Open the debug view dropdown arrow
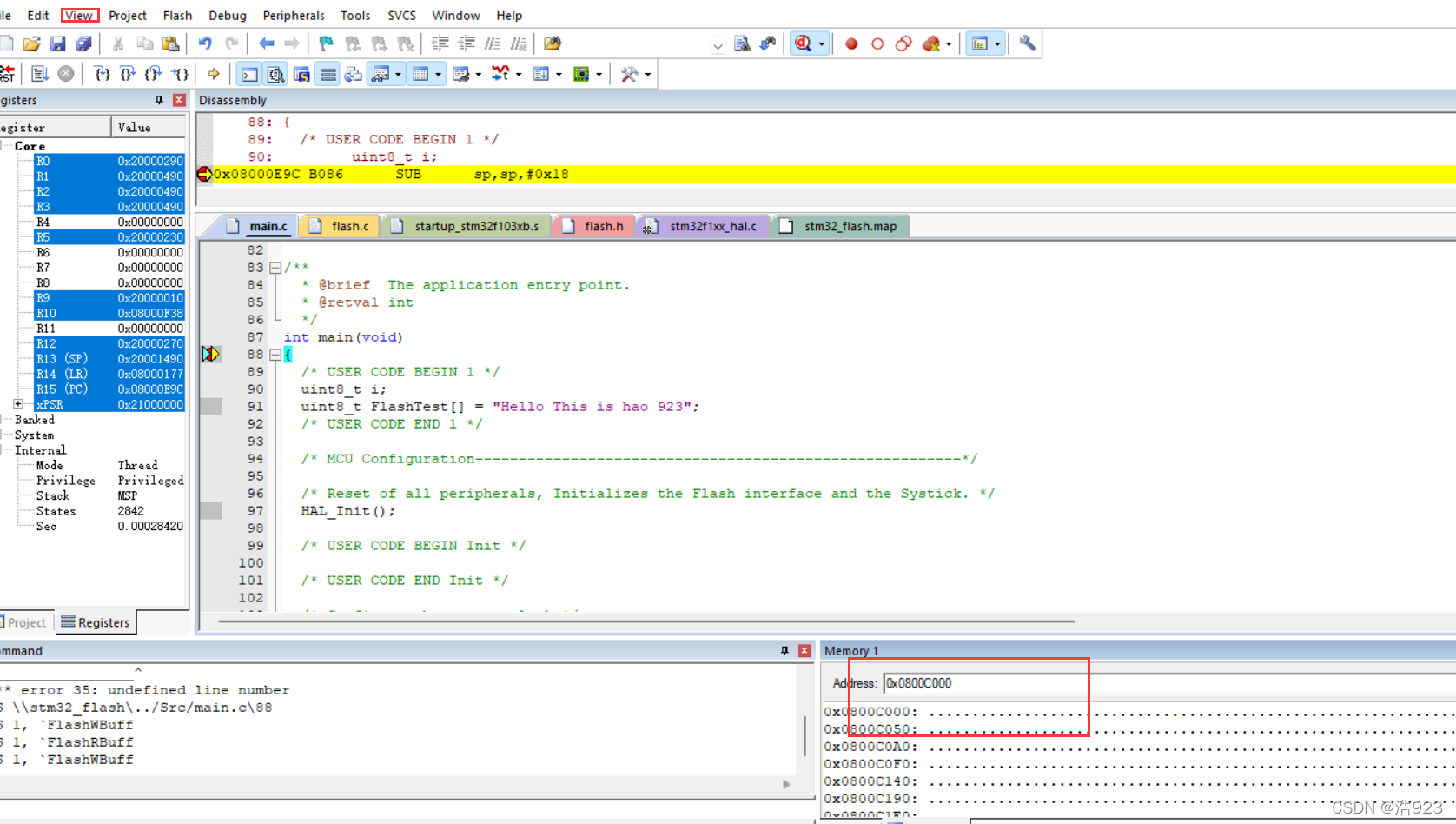Screen dimensions: 1456x824 point(821,43)
